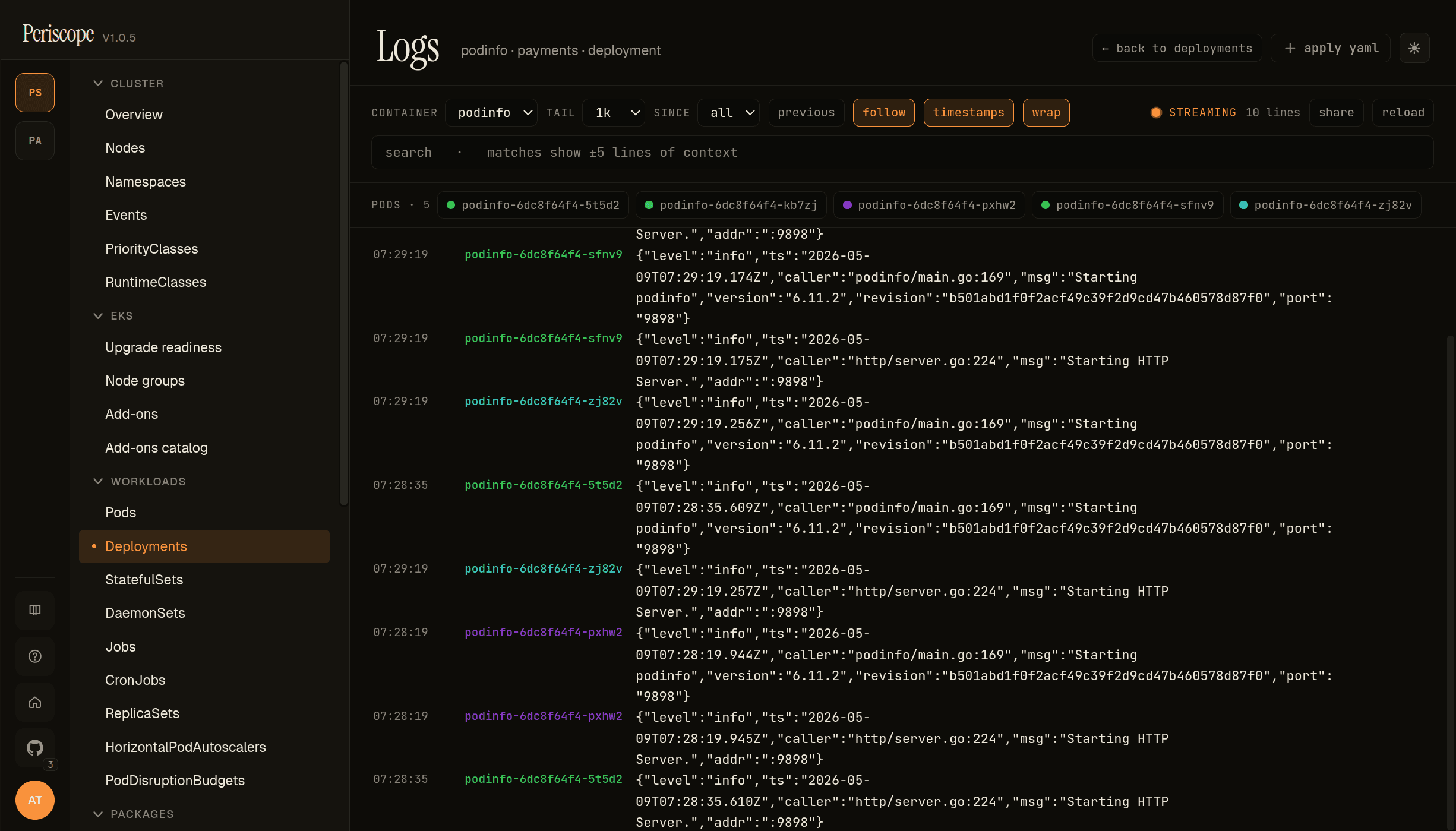The image size is (1456, 831).
Task: Switch to the PA cluster badge
Action: [35, 141]
